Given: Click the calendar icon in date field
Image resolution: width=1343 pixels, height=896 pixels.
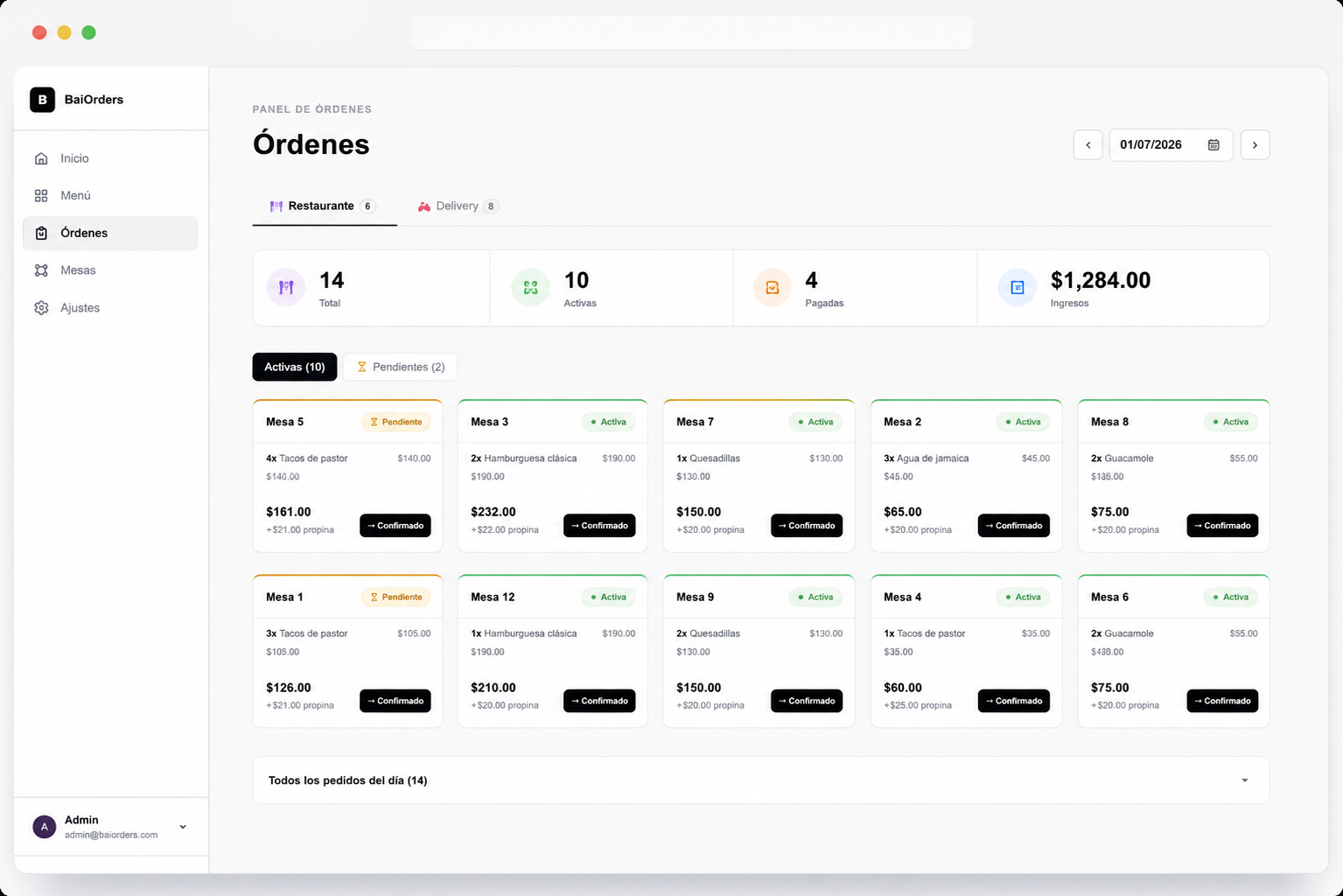Looking at the screenshot, I should (1214, 145).
